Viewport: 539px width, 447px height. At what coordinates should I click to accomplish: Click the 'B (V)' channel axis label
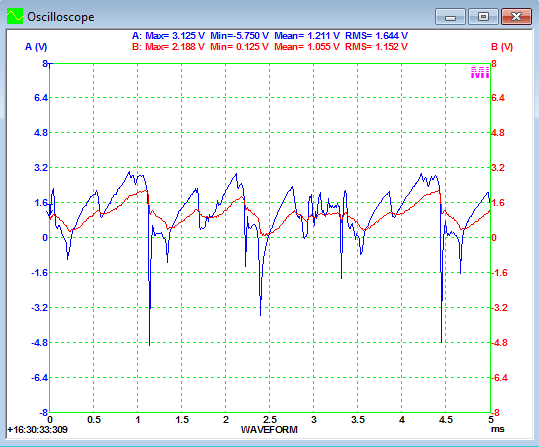pyautogui.click(x=502, y=47)
